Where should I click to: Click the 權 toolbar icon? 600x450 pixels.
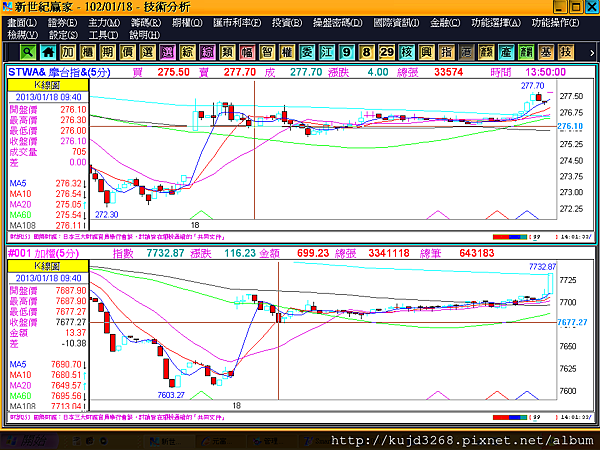[x=287, y=52]
